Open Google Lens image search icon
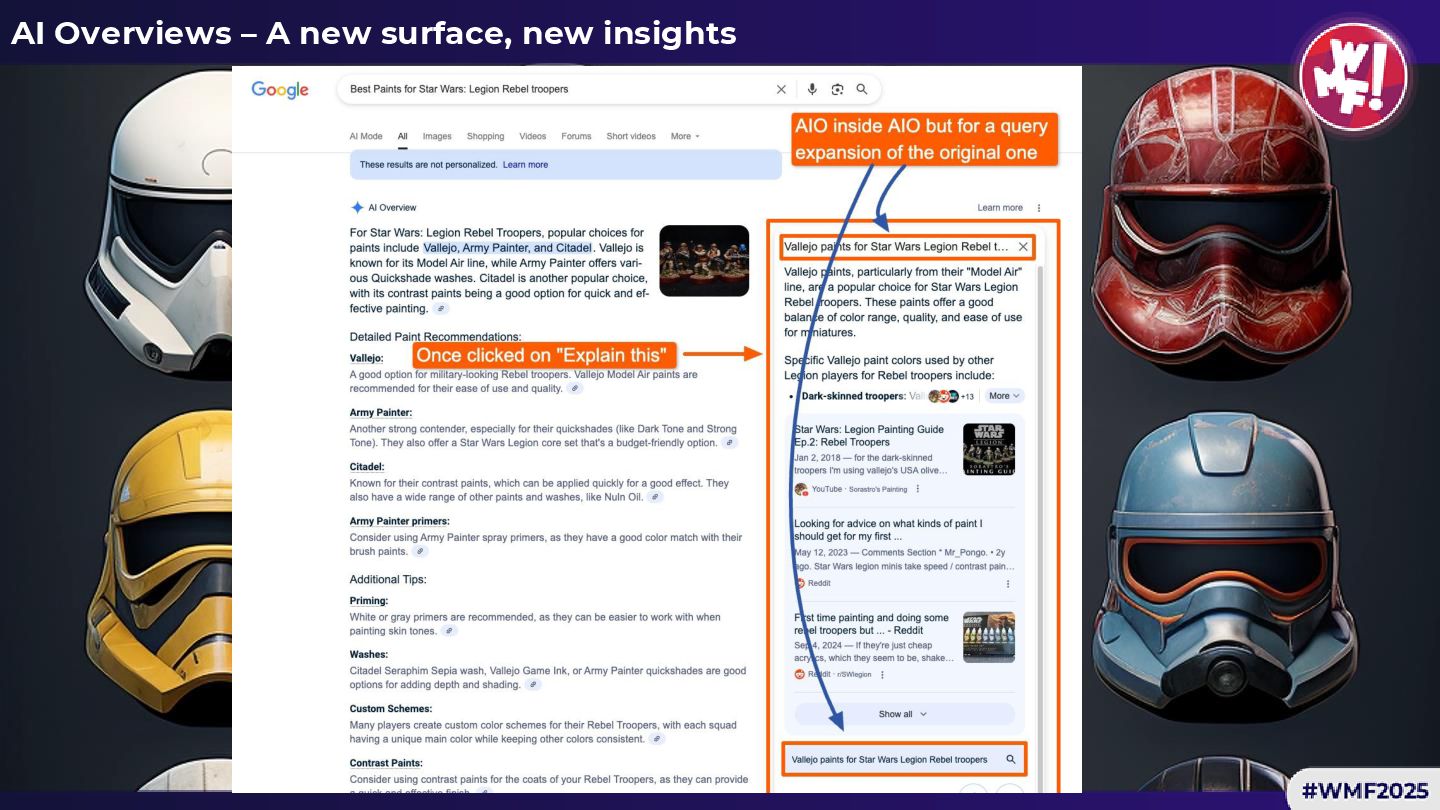This screenshot has height=810, width=1440. (837, 89)
